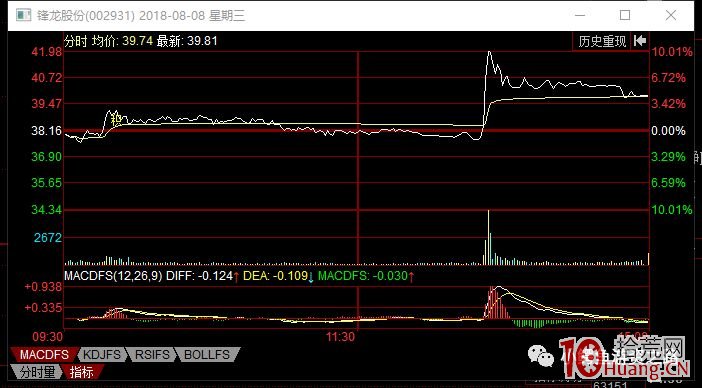Click the 0.00% percentage label

click(668, 131)
